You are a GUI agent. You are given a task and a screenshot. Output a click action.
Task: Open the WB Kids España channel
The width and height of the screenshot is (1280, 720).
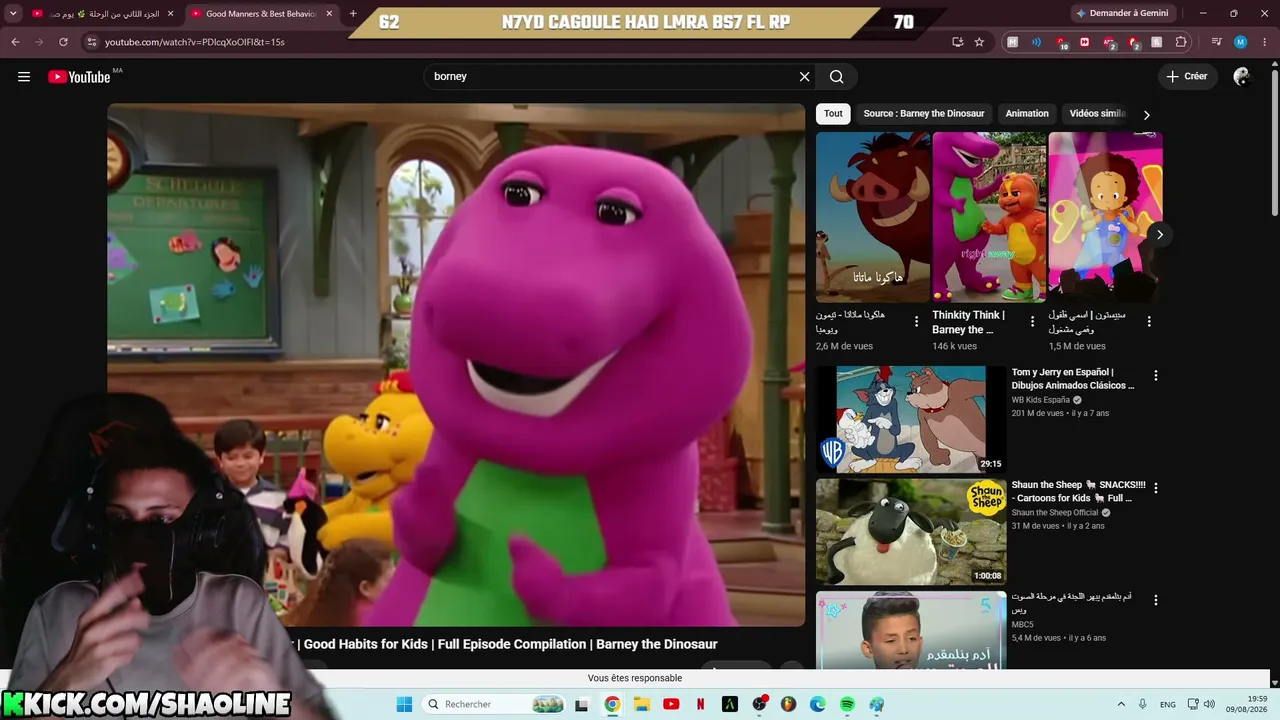point(1041,400)
